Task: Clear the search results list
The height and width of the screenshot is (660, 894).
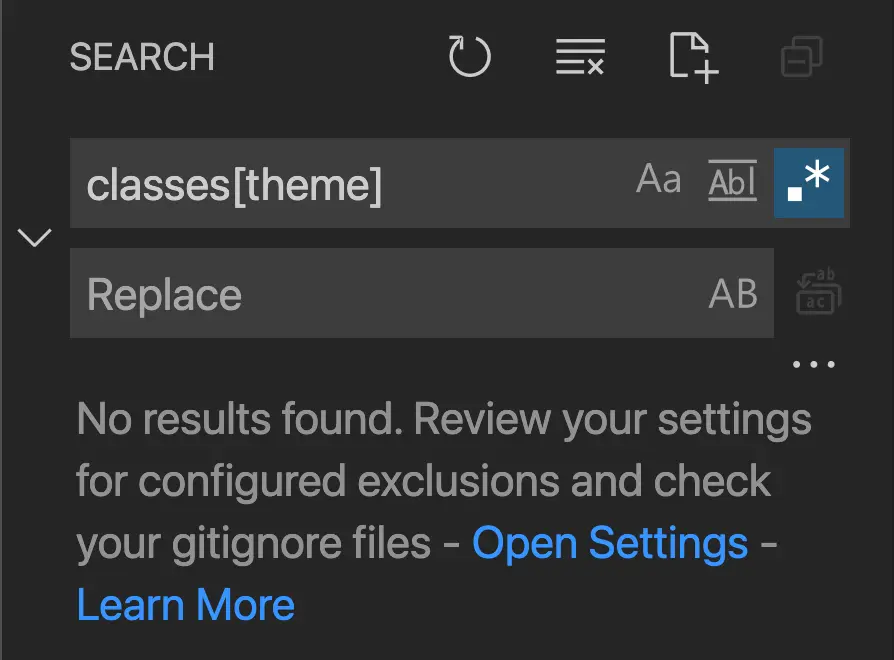Action: [580, 56]
